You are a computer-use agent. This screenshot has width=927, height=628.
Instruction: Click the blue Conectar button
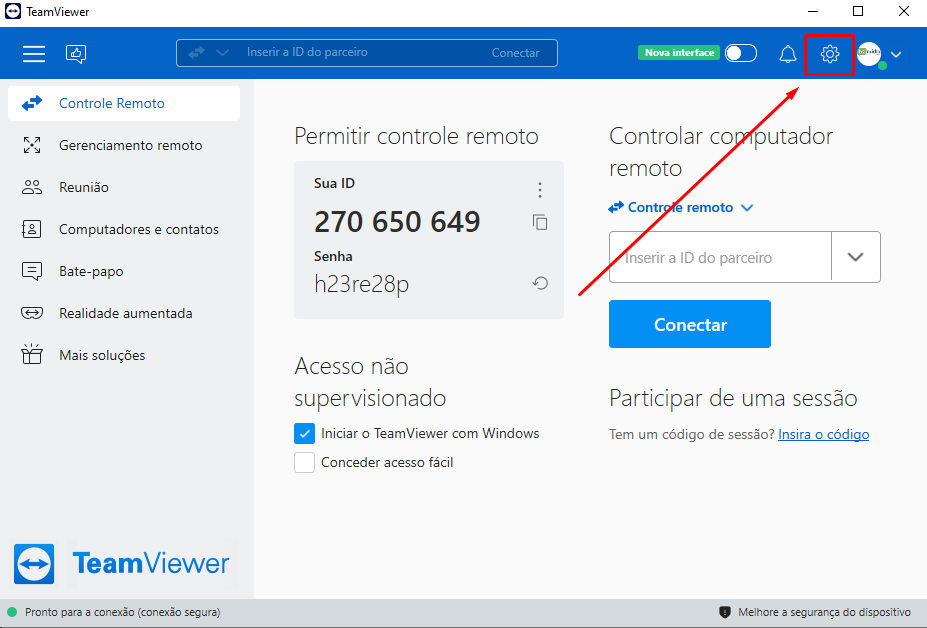[690, 324]
